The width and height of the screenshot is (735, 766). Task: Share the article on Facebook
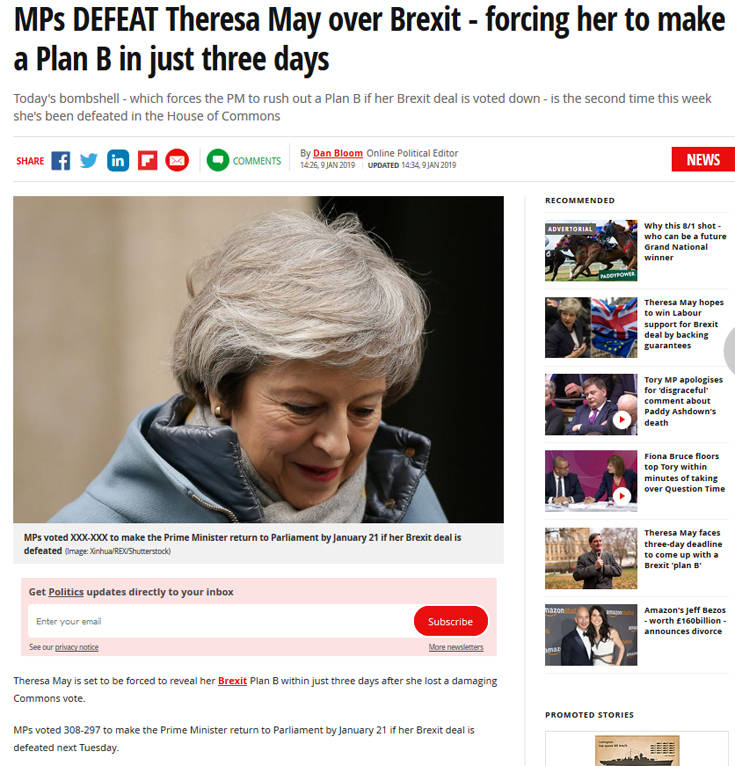[x=61, y=160]
